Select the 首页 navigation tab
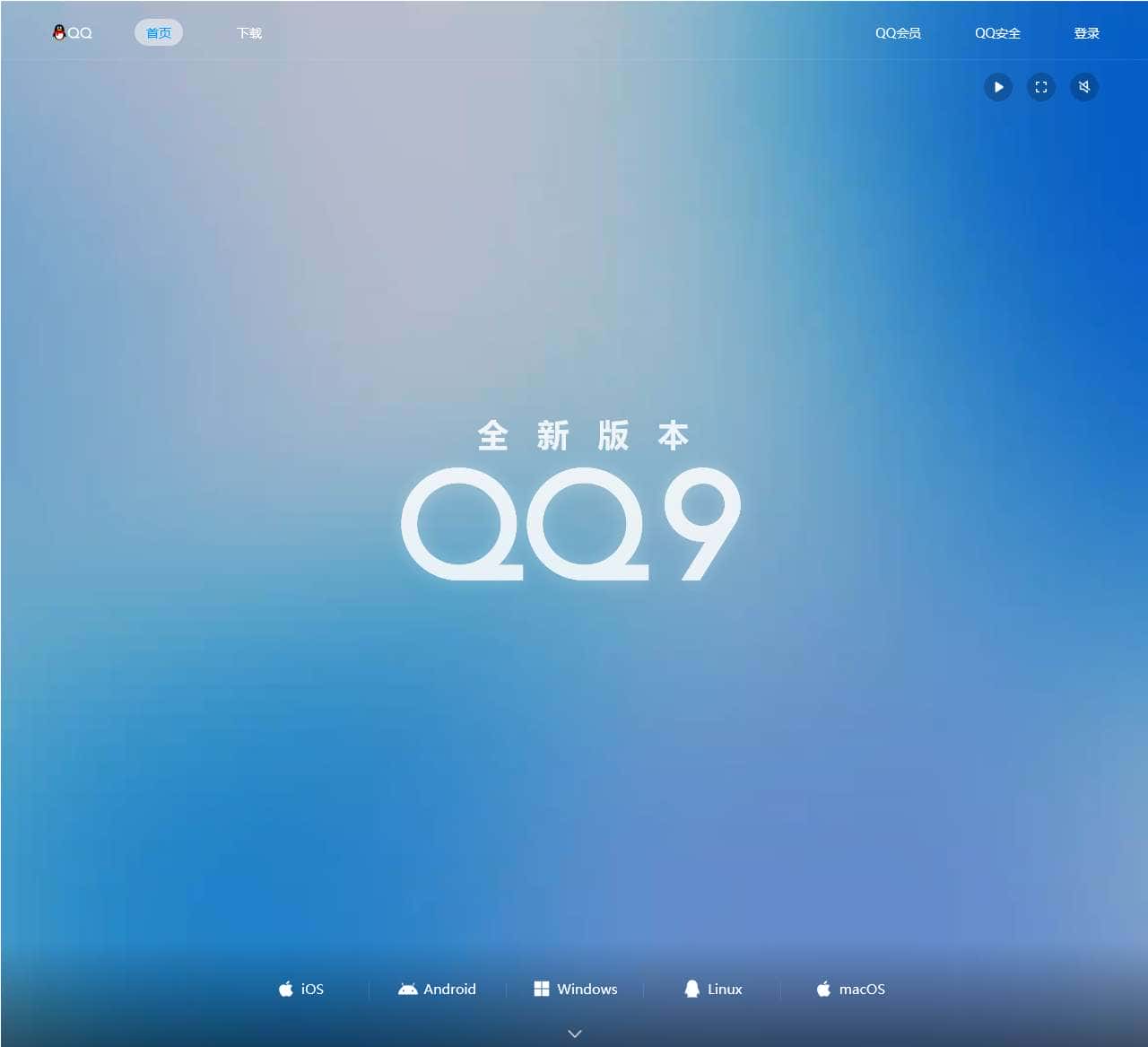The width and height of the screenshot is (1148, 1047). 159,32
